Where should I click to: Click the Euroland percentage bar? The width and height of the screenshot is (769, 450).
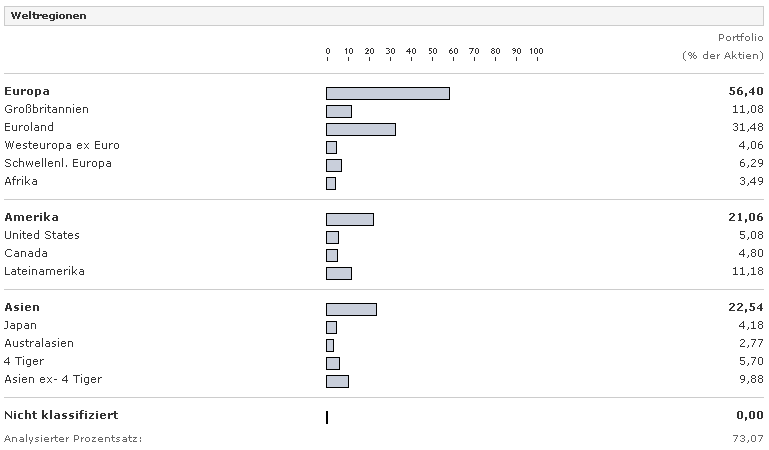coord(361,129)
